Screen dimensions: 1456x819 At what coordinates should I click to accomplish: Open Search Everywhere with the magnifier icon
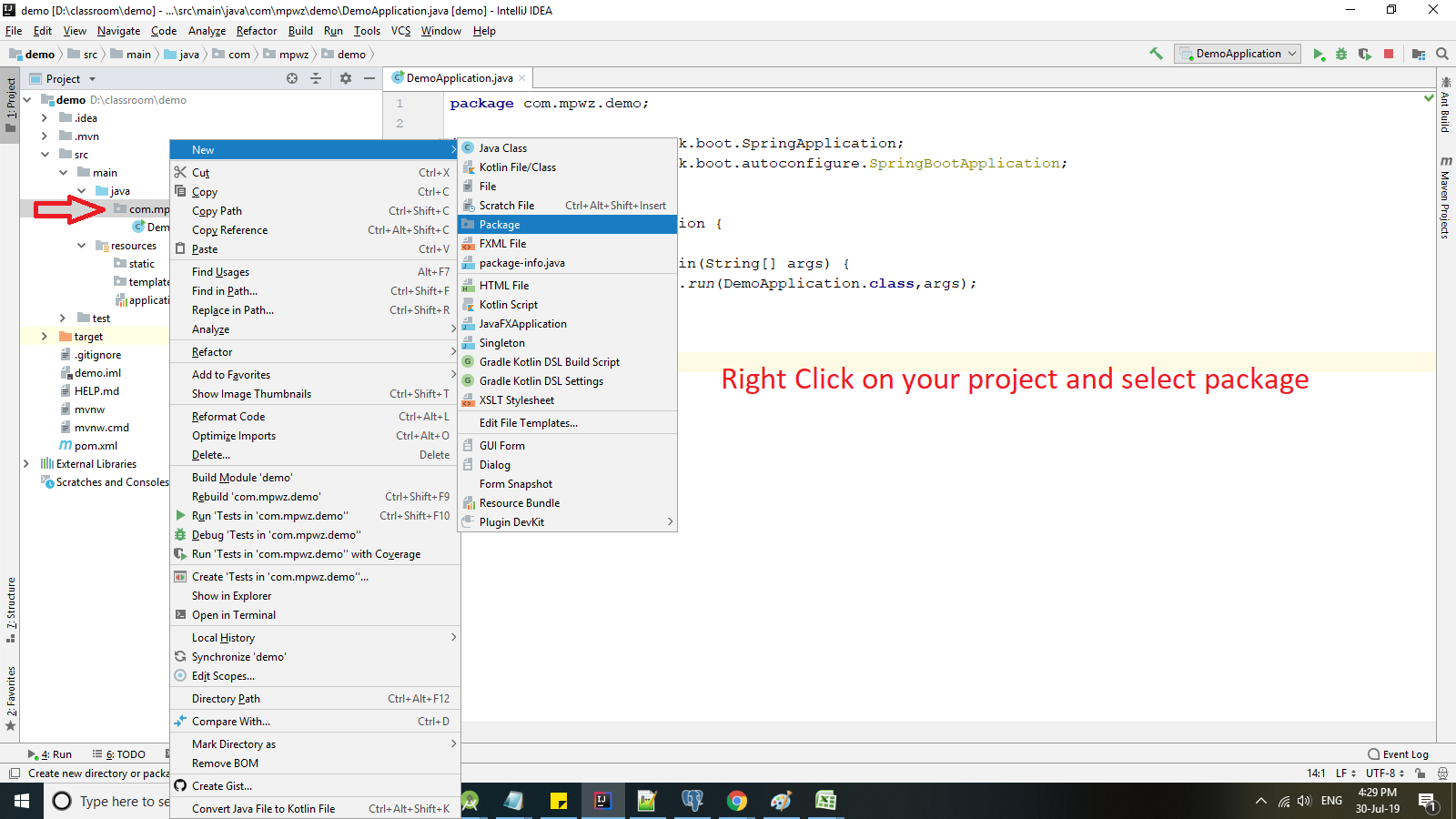[1442, 54]
